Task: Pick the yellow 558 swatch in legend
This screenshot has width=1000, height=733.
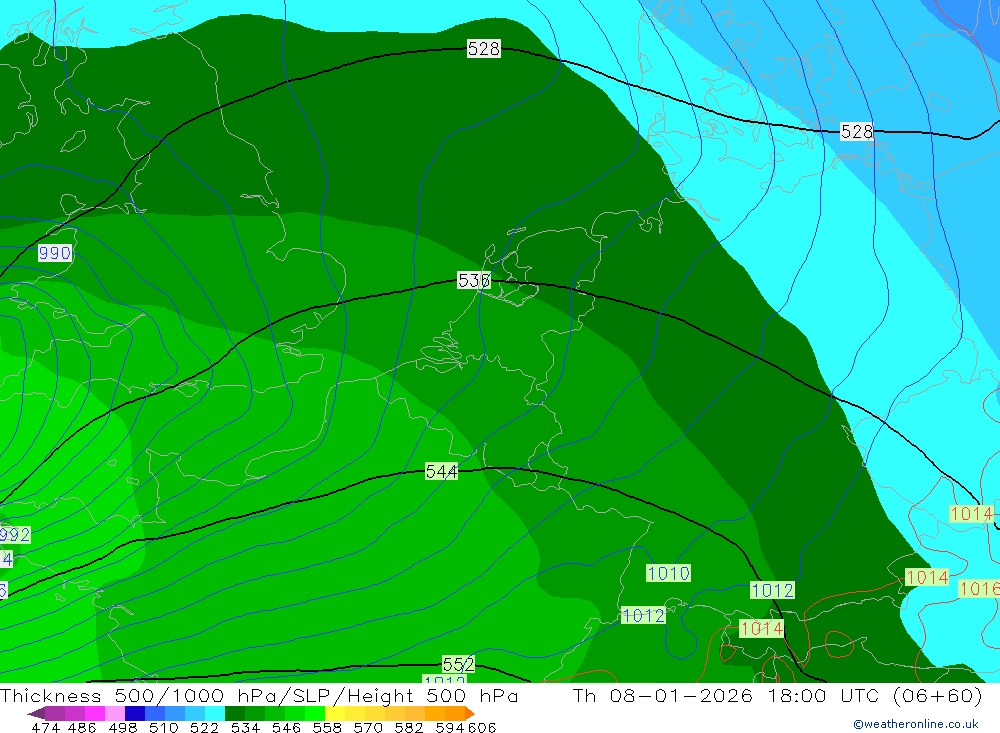Action: 335,714
